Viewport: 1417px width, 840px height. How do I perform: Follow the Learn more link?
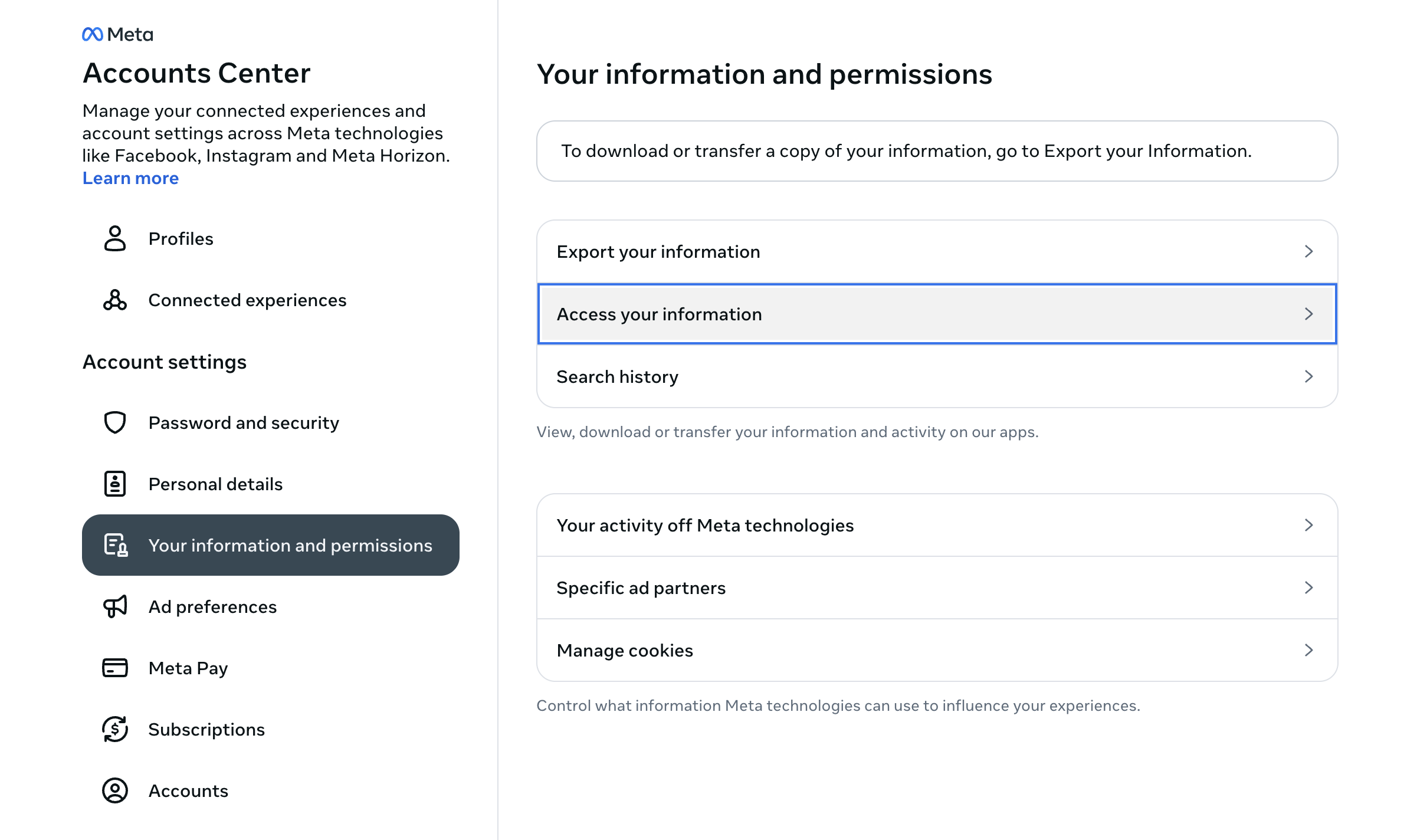click(x=130, y=178)
